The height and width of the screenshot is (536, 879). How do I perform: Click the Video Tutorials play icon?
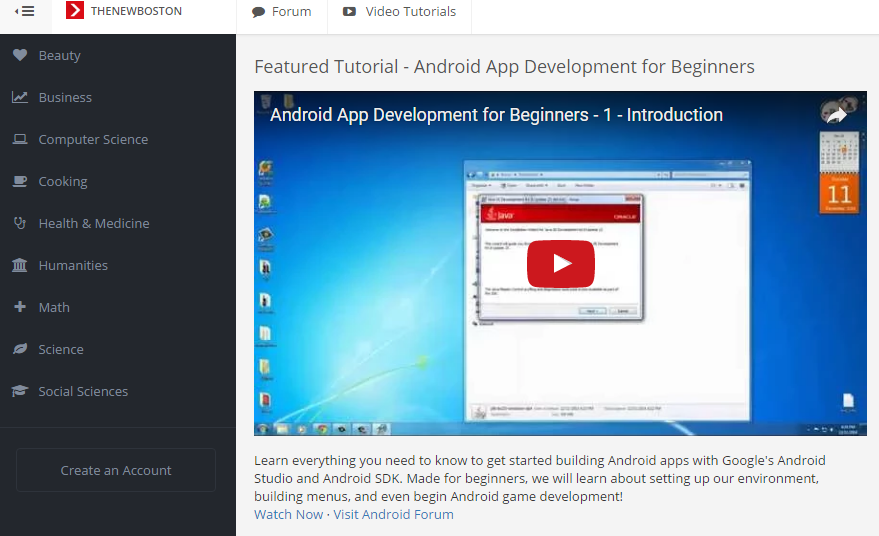tap(349, 11)
